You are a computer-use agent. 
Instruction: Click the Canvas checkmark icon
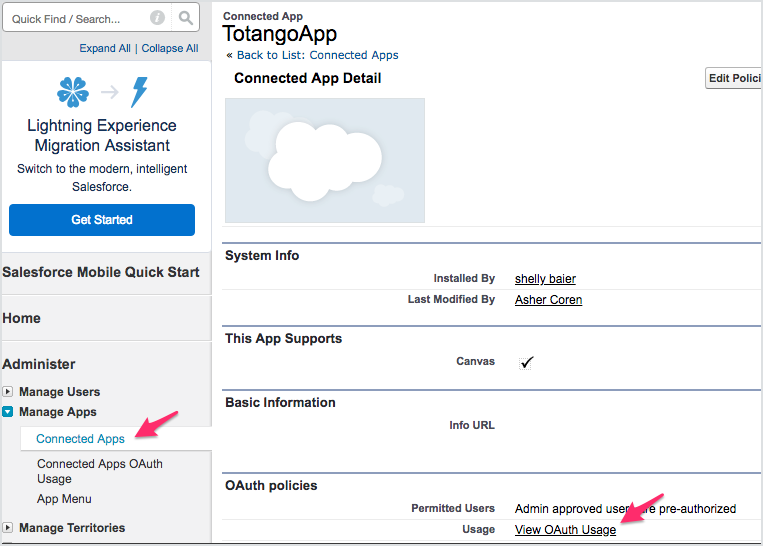pos(526,362)
